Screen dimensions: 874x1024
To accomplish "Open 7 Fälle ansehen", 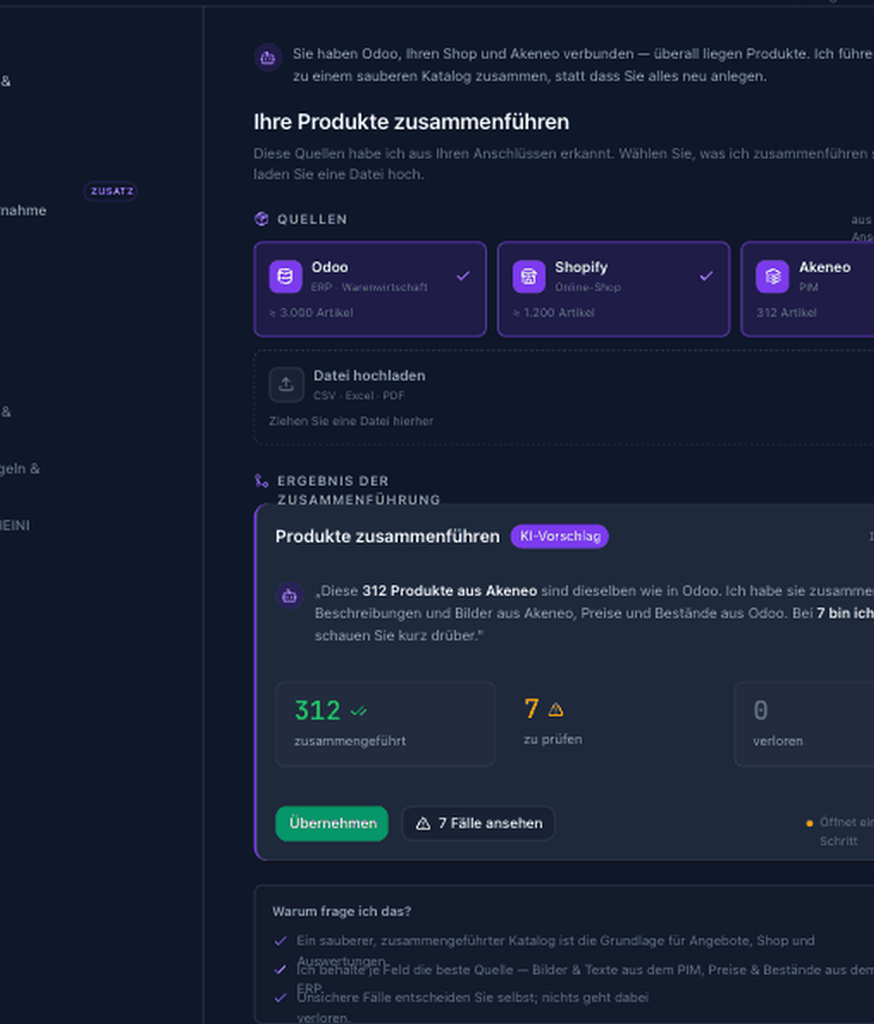I will tap(478, 824).
